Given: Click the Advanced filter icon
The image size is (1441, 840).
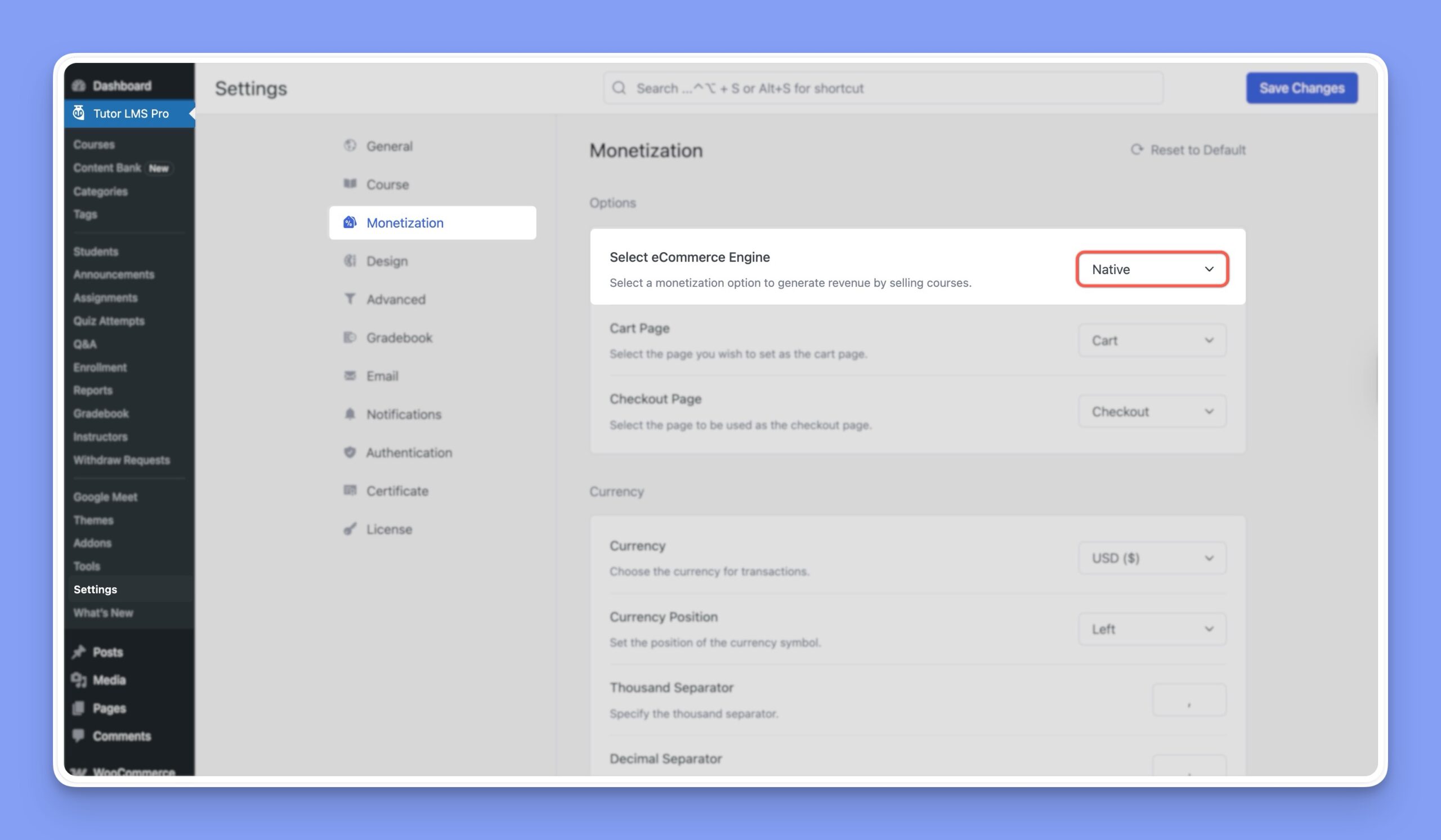Looking at the screenshot, I should [350, 299].
